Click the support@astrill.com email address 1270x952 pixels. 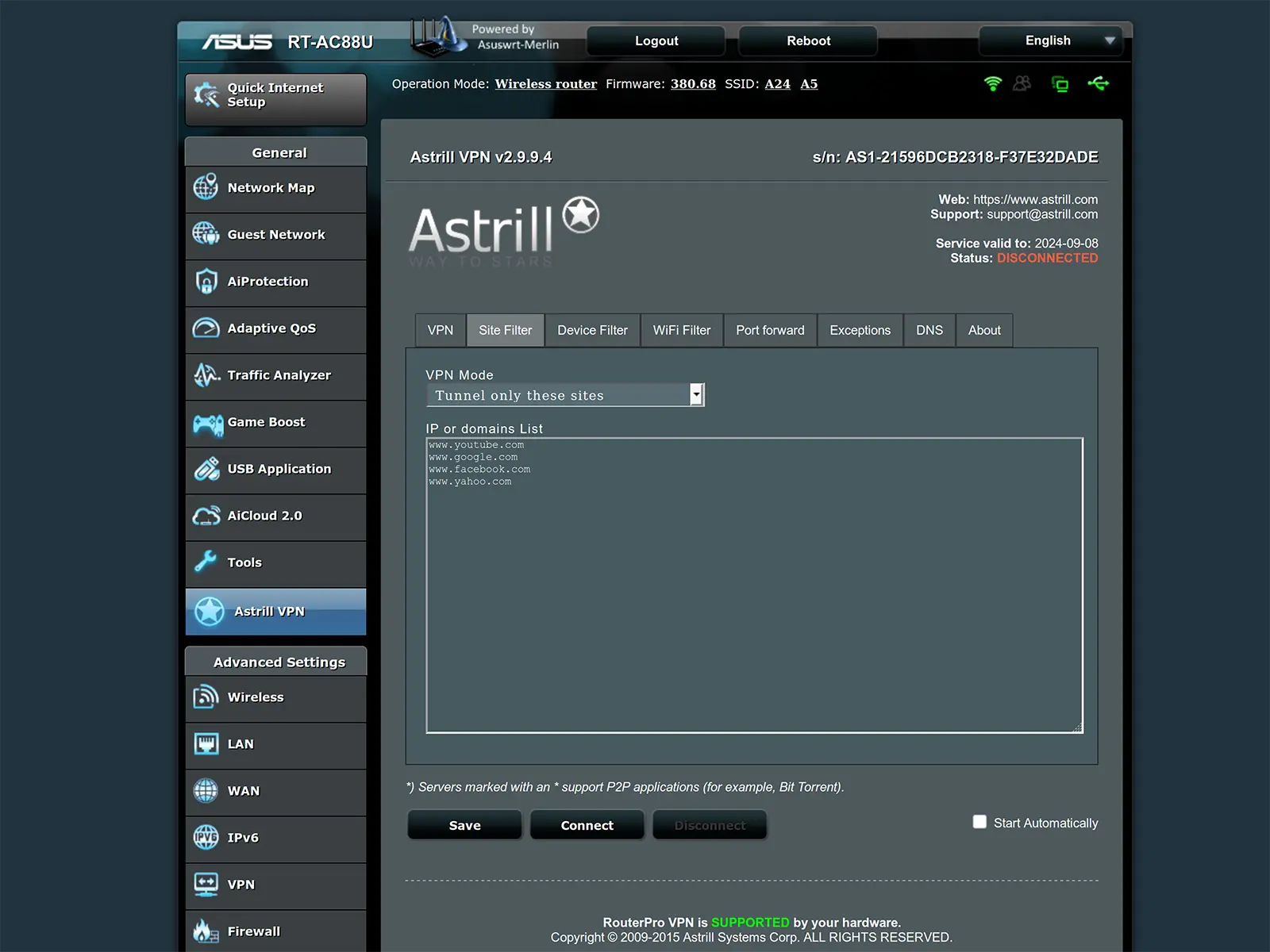[1042, 214]
